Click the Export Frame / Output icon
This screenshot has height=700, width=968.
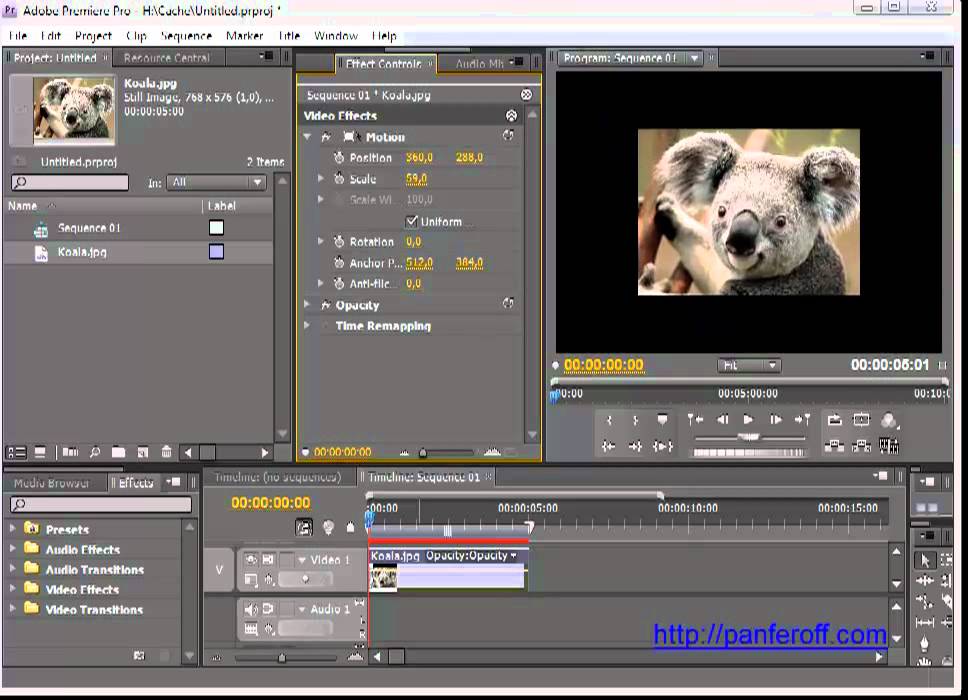pos(889,420)
